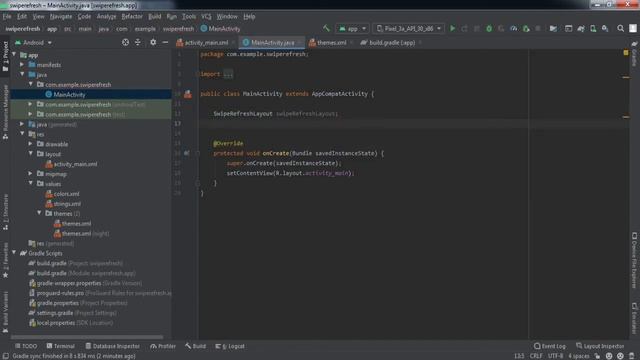The width and height of the screenshot is (640, 360).
Task: Click the Collapse All icon in Project panel
Action: (x=138, y=42)
